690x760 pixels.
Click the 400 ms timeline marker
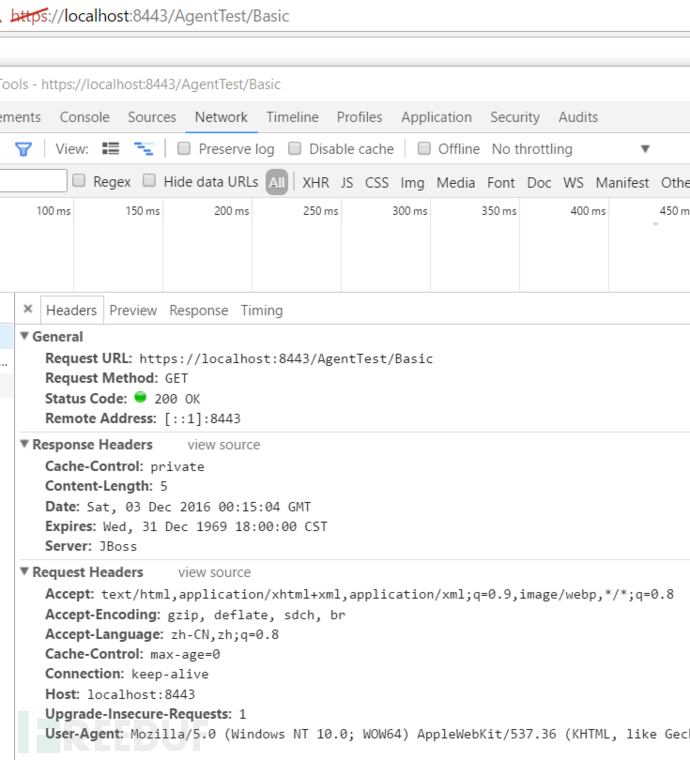(x=588, y=211)
